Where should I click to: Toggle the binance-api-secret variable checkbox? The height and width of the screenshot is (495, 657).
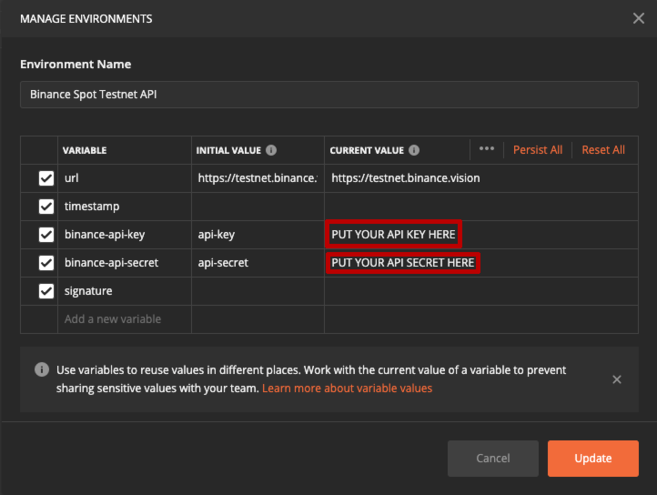46,263
